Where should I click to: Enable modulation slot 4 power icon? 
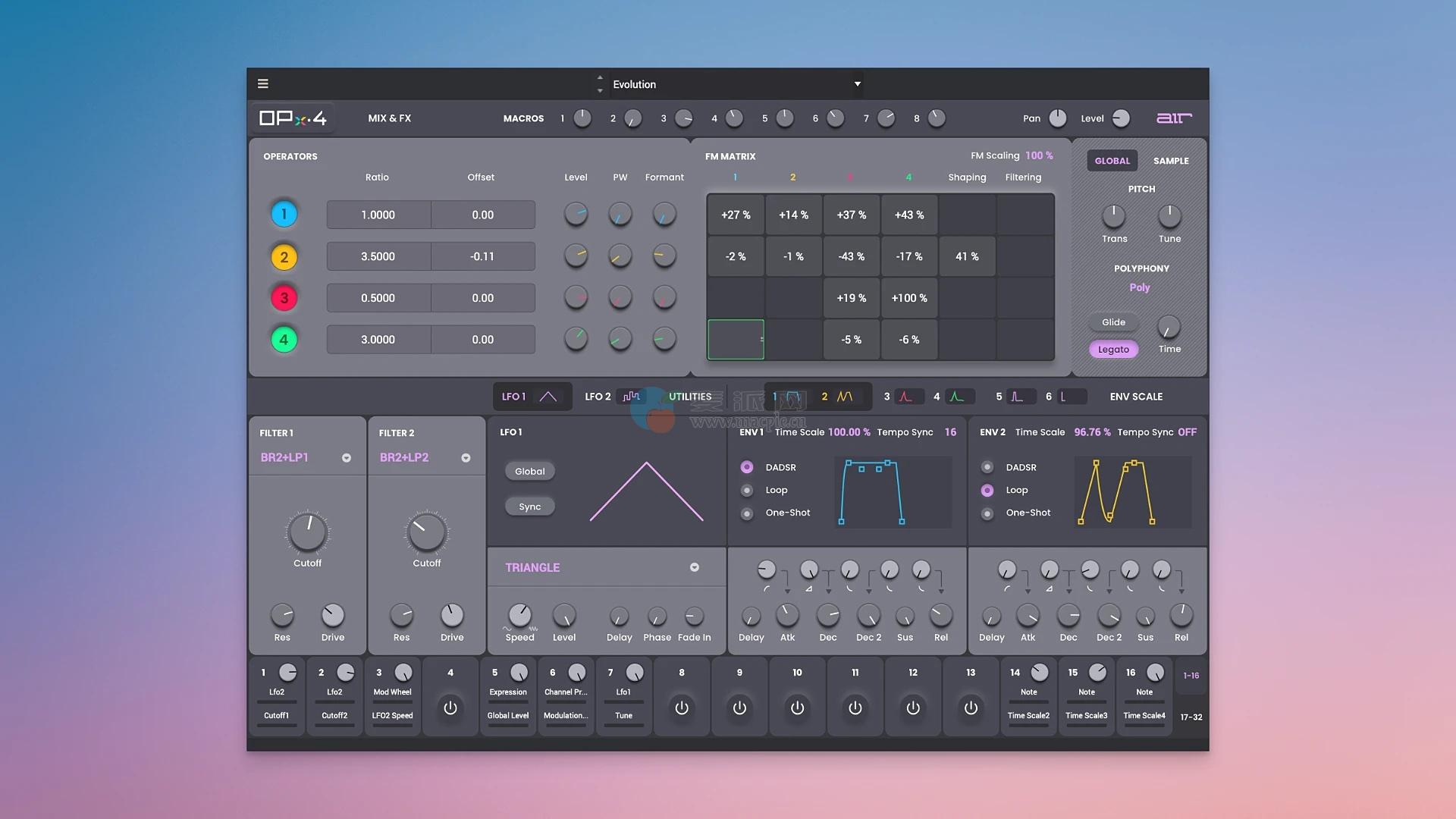[x=450, y=708]
